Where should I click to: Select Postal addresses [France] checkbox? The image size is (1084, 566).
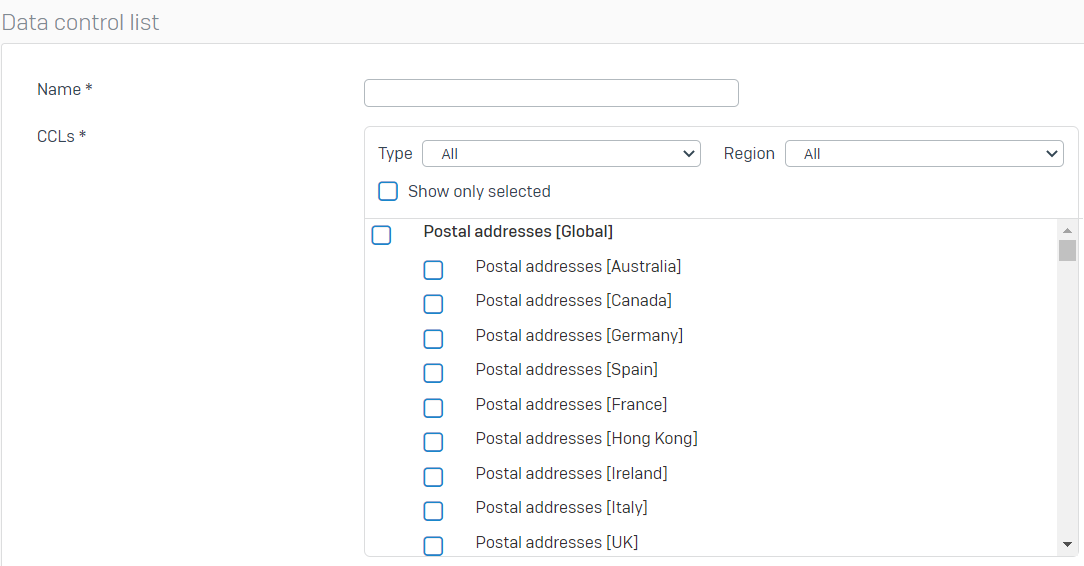coord(433,408)
